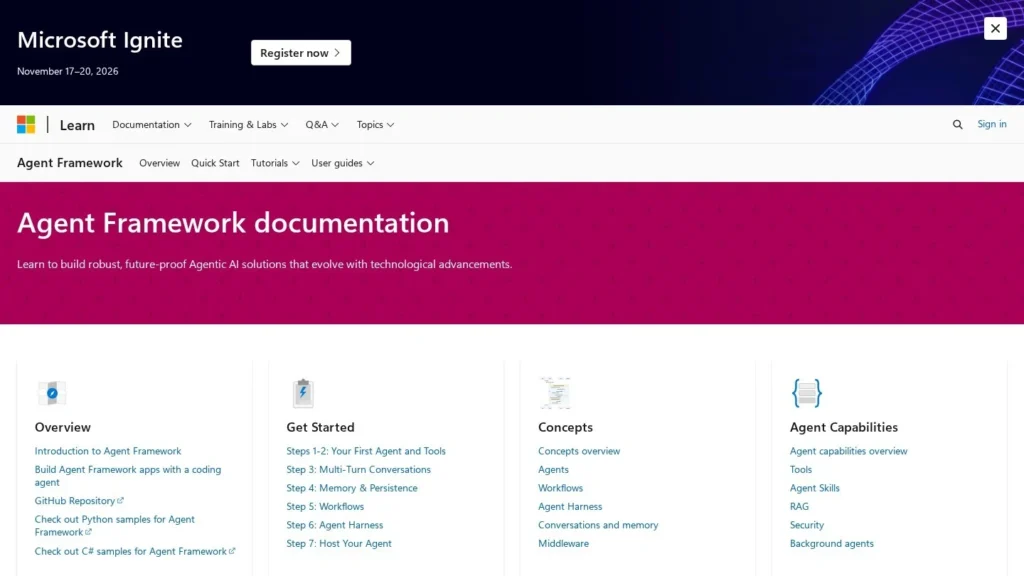The image size is (1024, 576).
Task: Open Build Agent Framework apps with coding agent
Action: tap(128, 475)
